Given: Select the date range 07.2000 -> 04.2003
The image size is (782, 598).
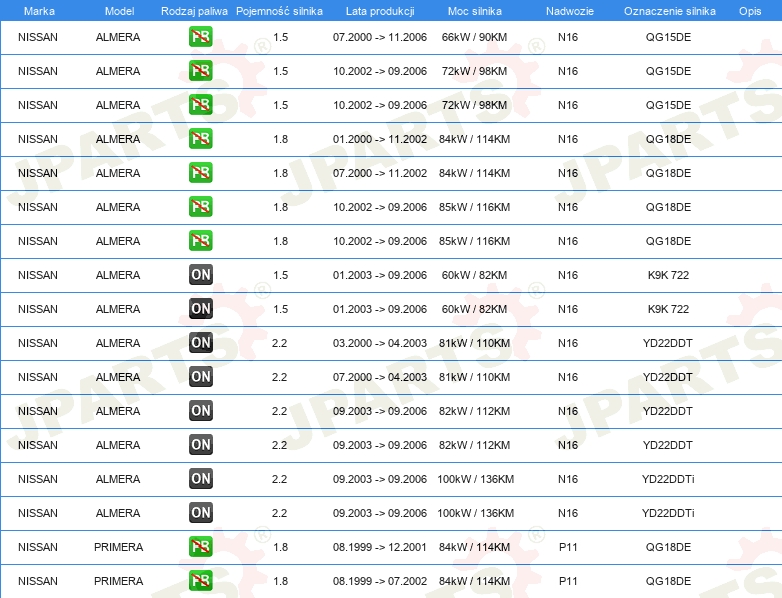Looking at the screenshot, I should coord(380,377).
